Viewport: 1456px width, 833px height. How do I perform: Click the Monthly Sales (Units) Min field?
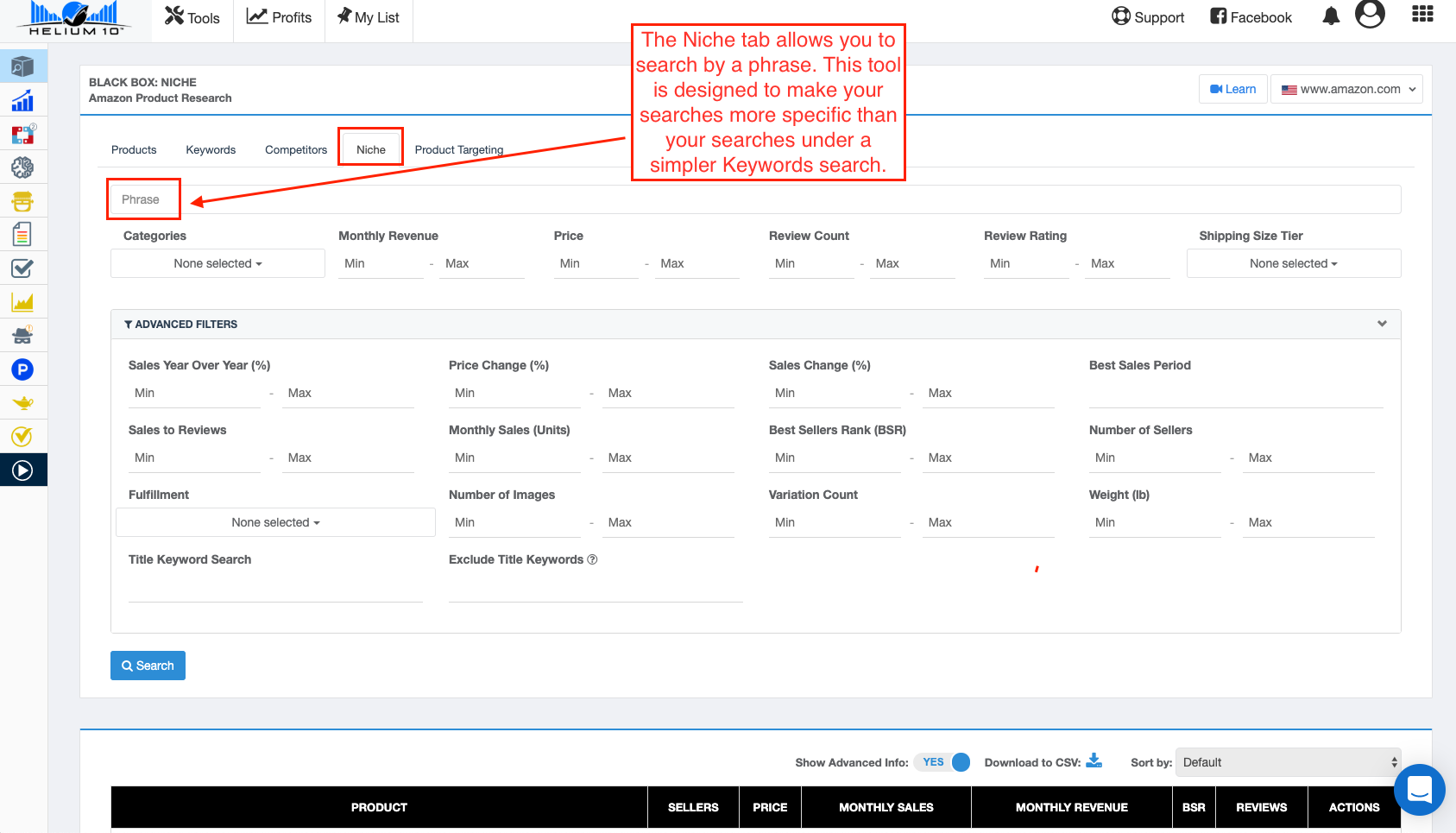pos(514,458)
